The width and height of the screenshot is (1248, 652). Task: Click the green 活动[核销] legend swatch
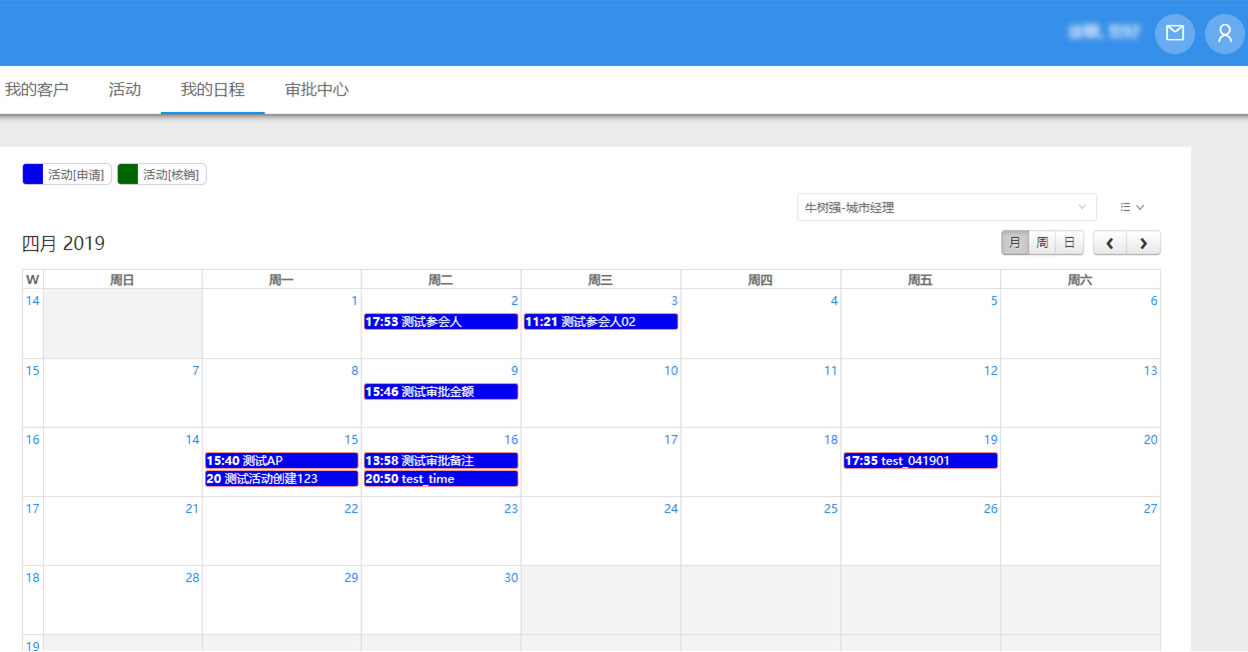coord(128,174)
